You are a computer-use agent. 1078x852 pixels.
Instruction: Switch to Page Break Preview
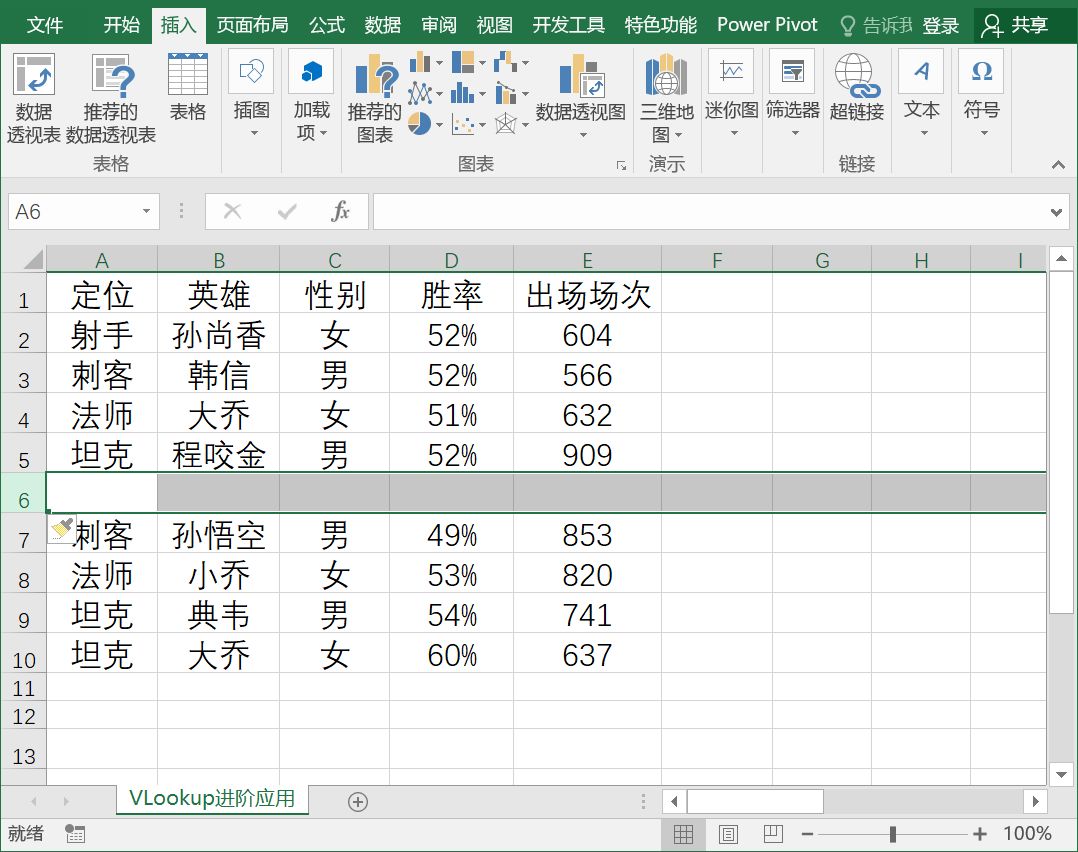[x=773, y=834]
